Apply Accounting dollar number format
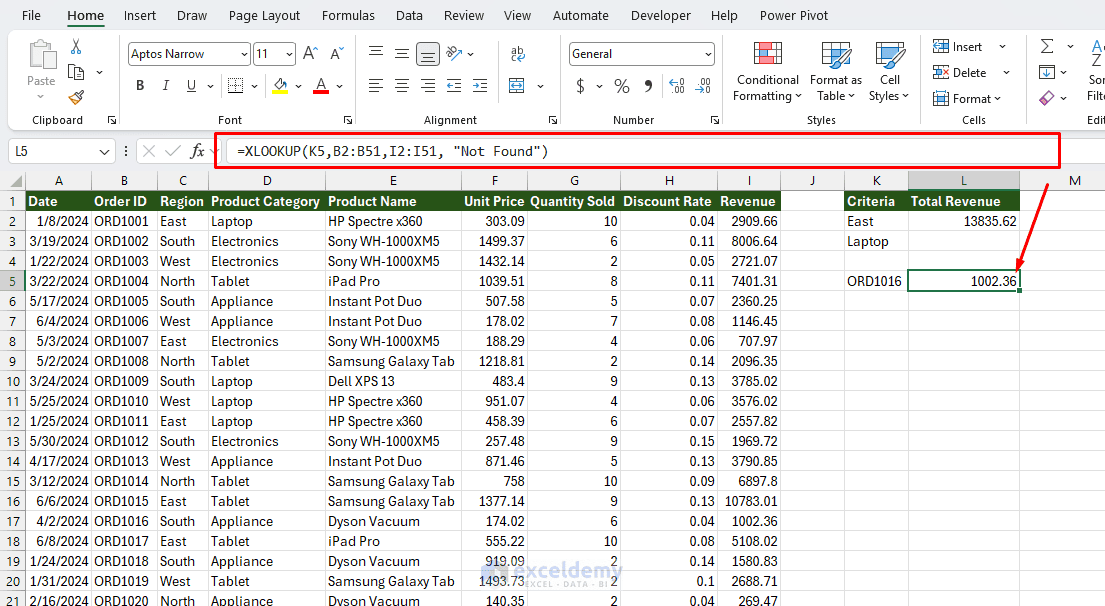1105x606 pixels. pos(580,86)
